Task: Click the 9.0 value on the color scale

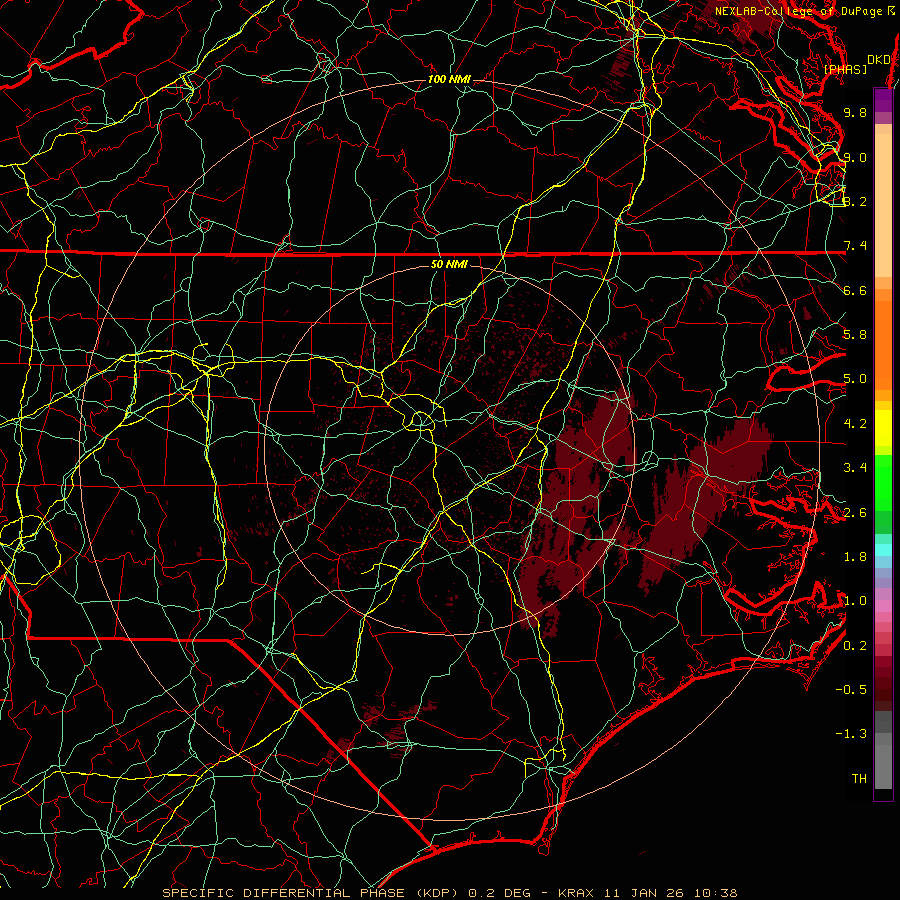Action: point(855,157)
